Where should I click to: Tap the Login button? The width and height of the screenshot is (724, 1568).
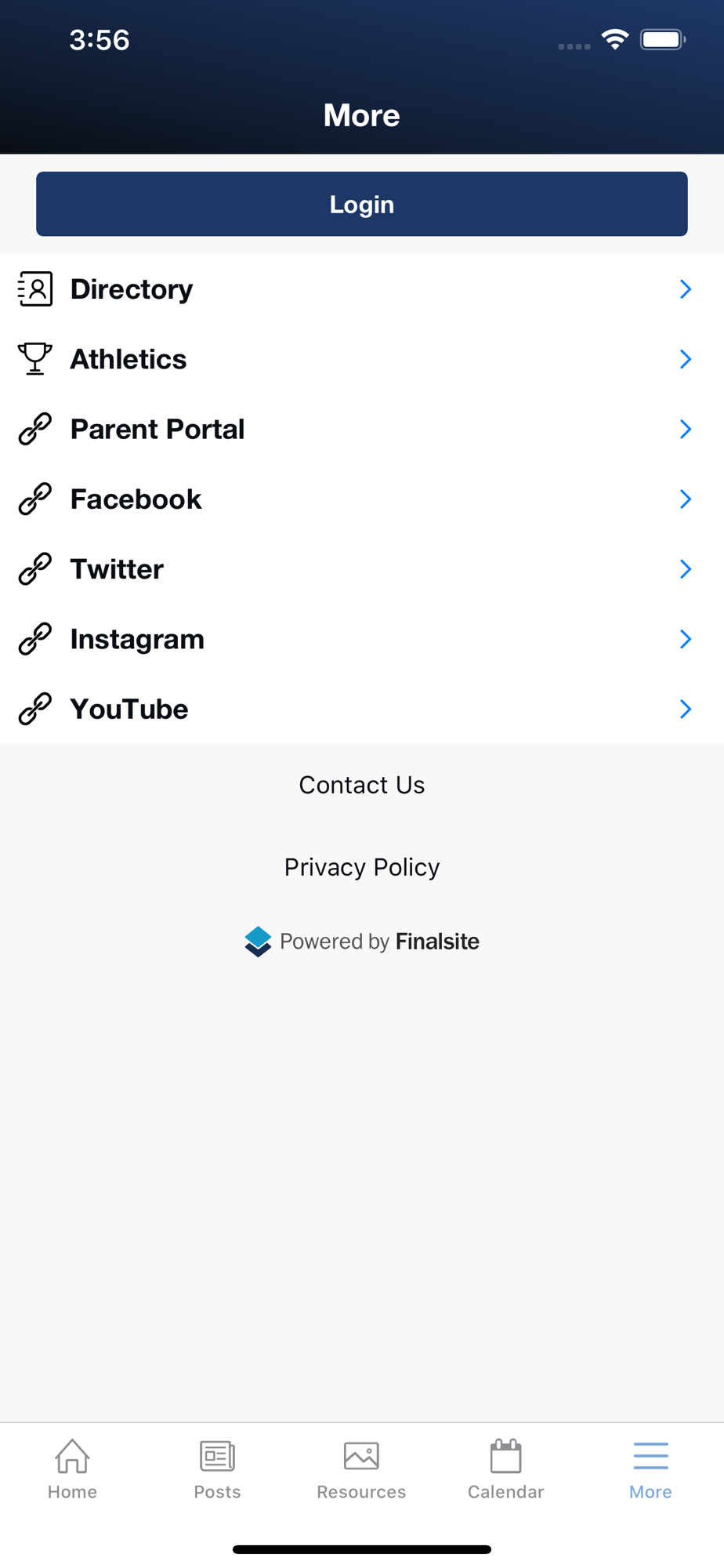point(362,204)
